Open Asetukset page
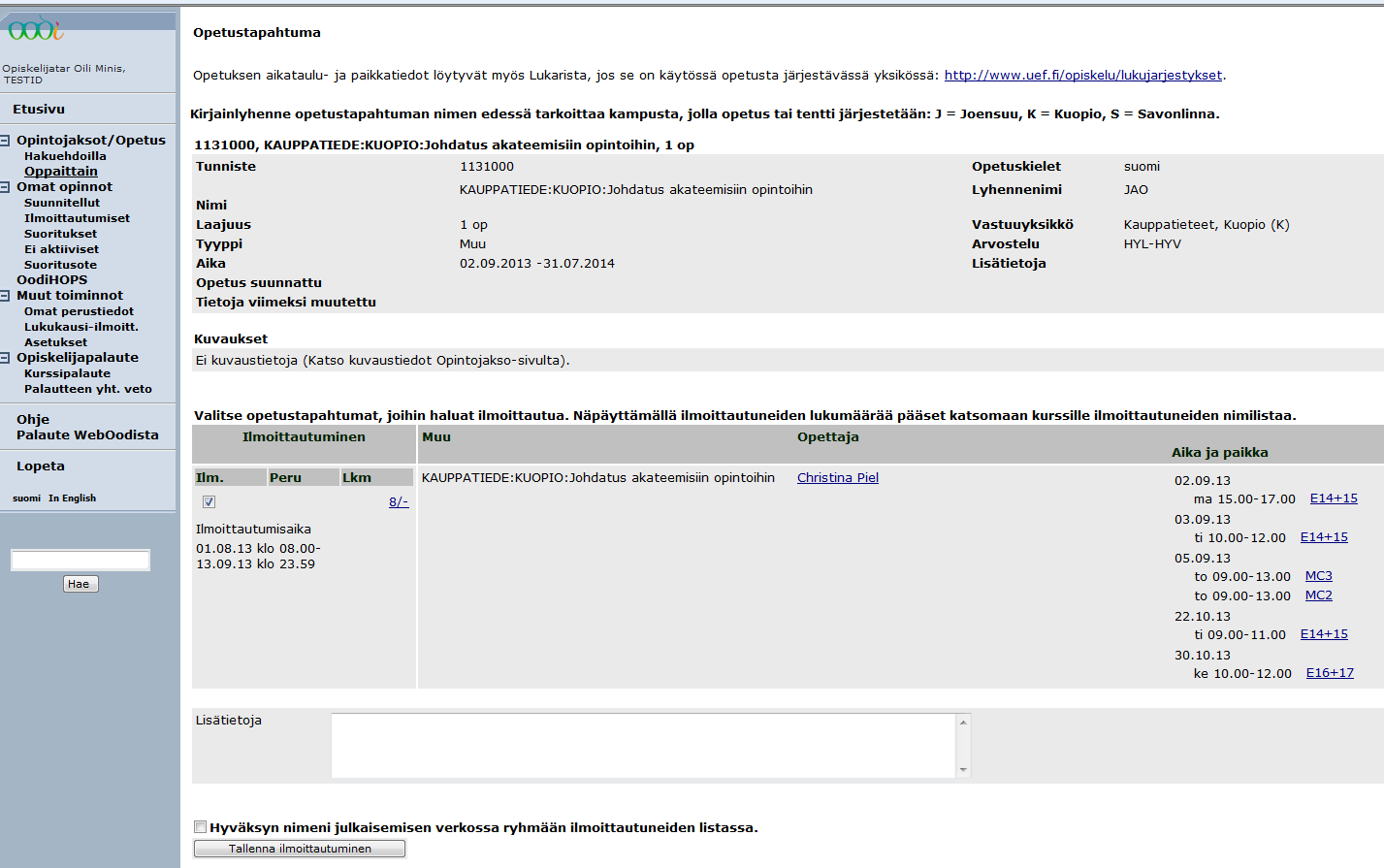This screenshot has height=868, width=1384. click(x=55, y=342)
